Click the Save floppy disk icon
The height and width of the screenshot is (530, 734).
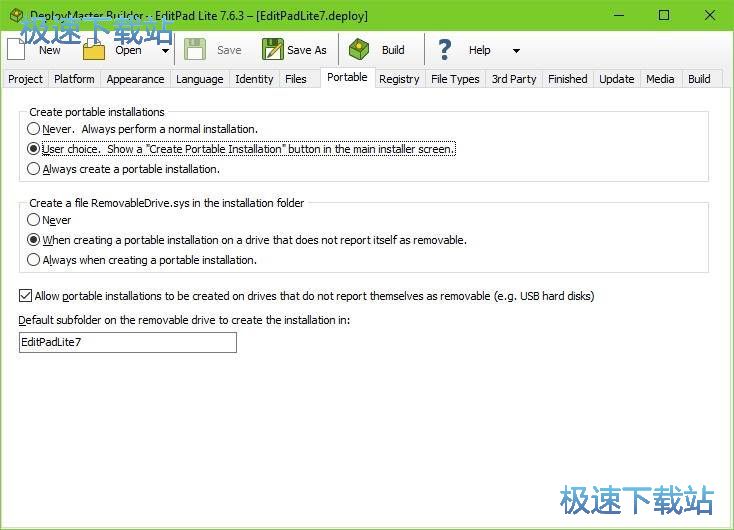point(195,49)
